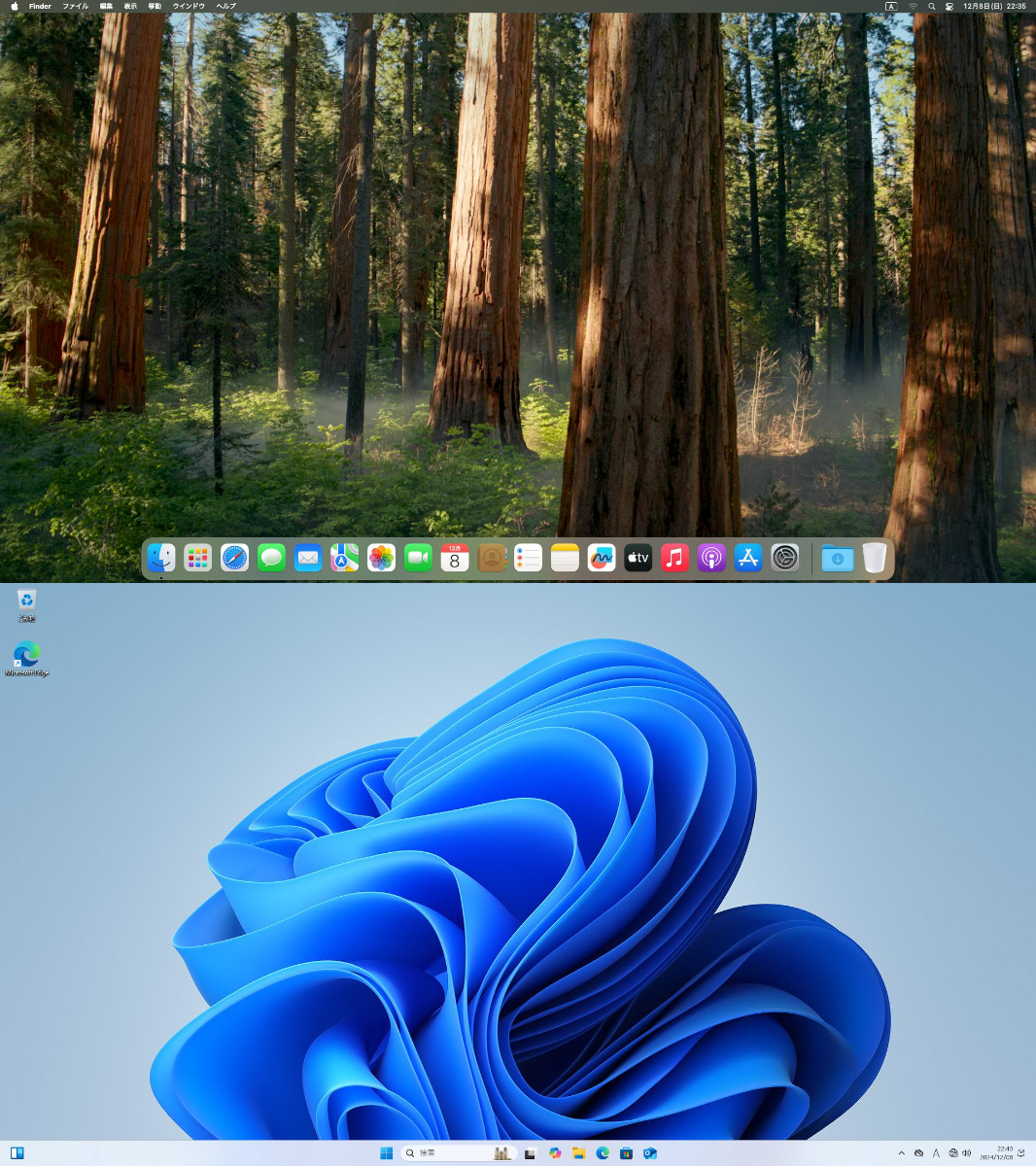
Task: Open the ファイル menu
Action: pyautogui.click(x=75, y=6)
